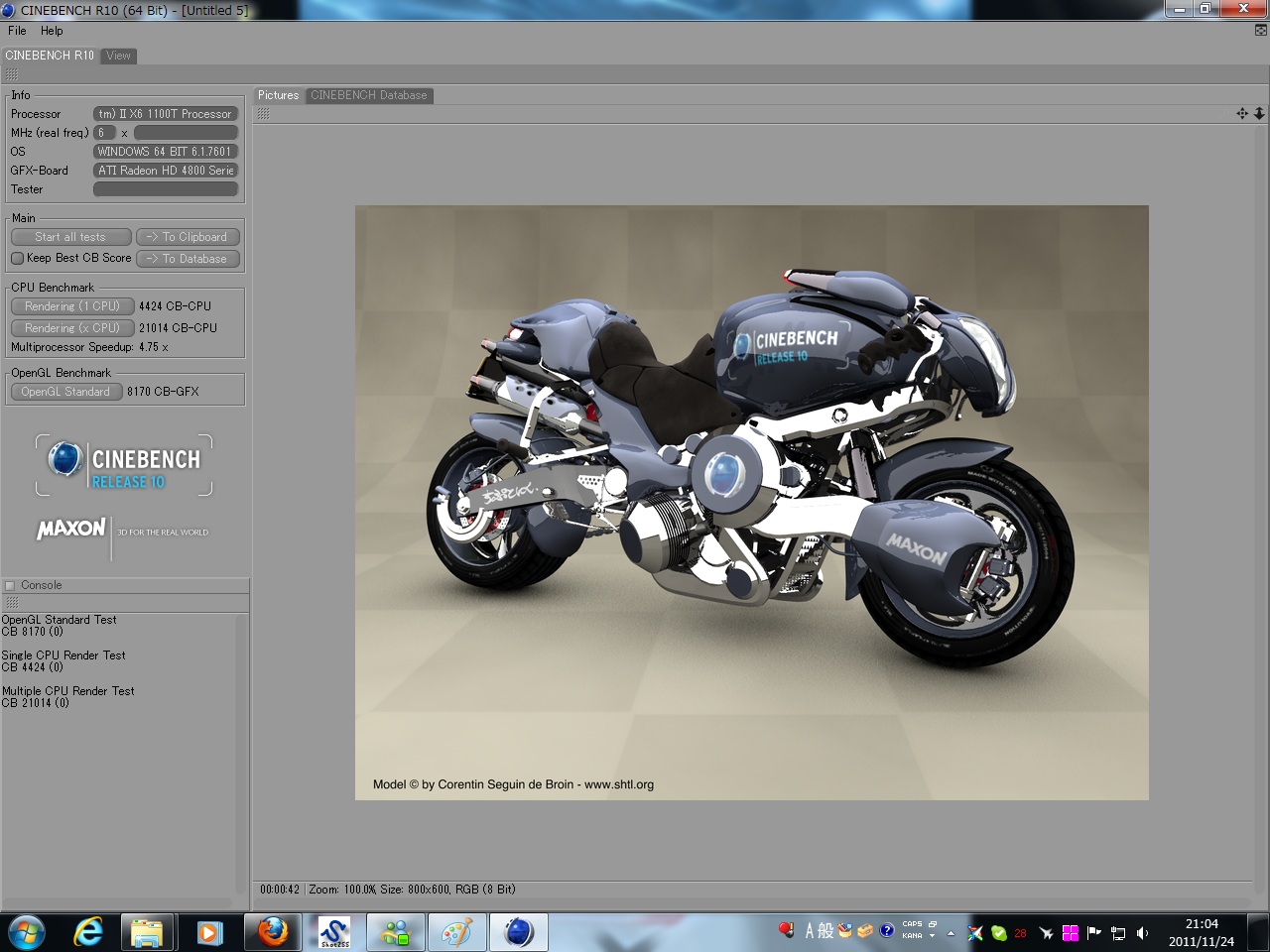Open the Windows Start menu

tap(27, 932)
